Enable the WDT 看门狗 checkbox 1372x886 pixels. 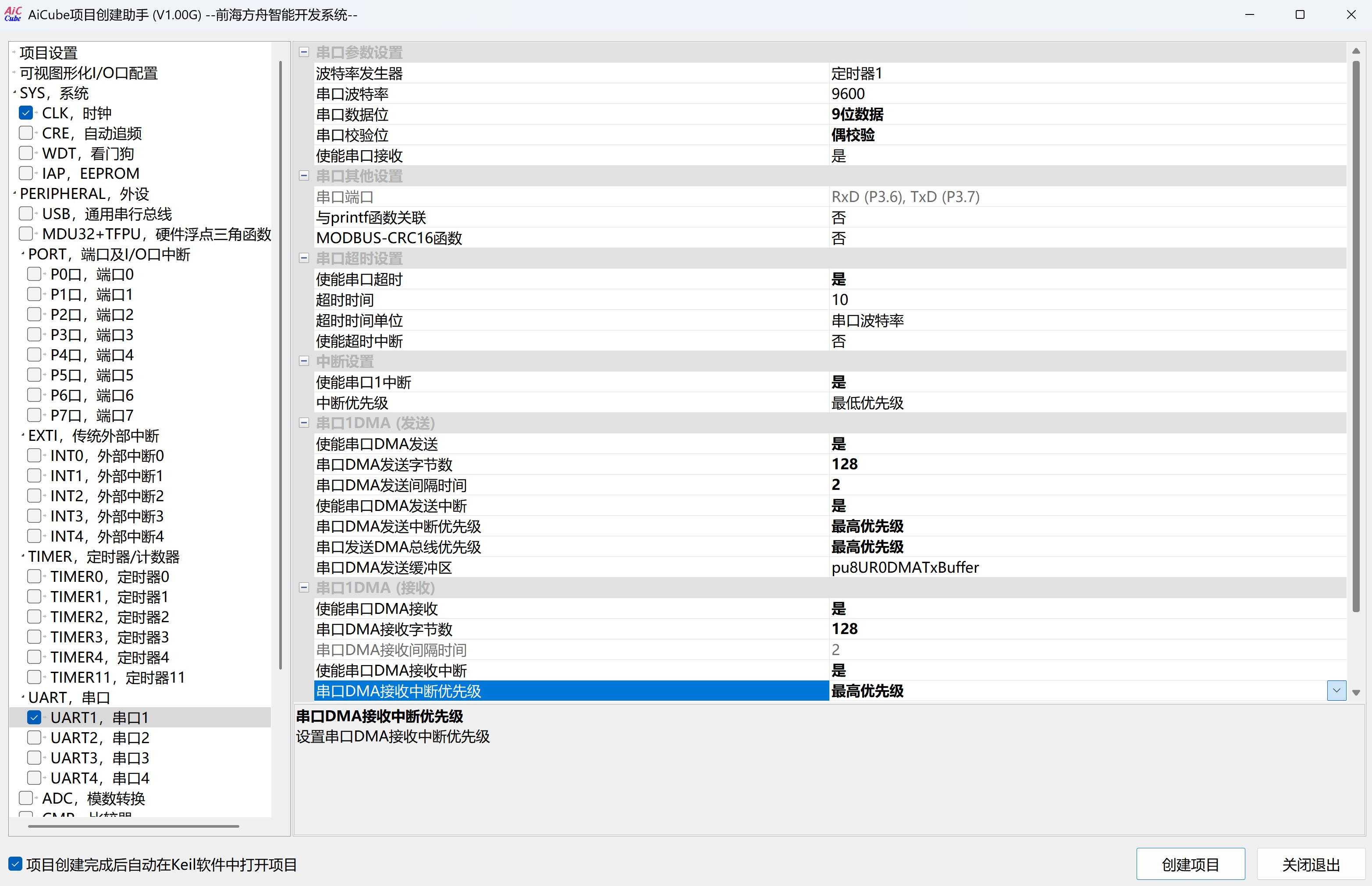(x=26, y=153)
